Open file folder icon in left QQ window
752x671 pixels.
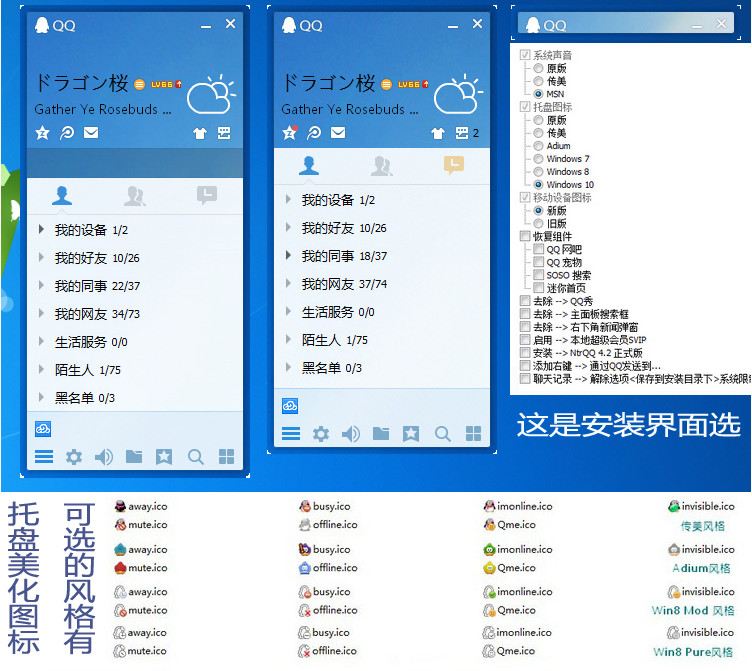[134, 456]
